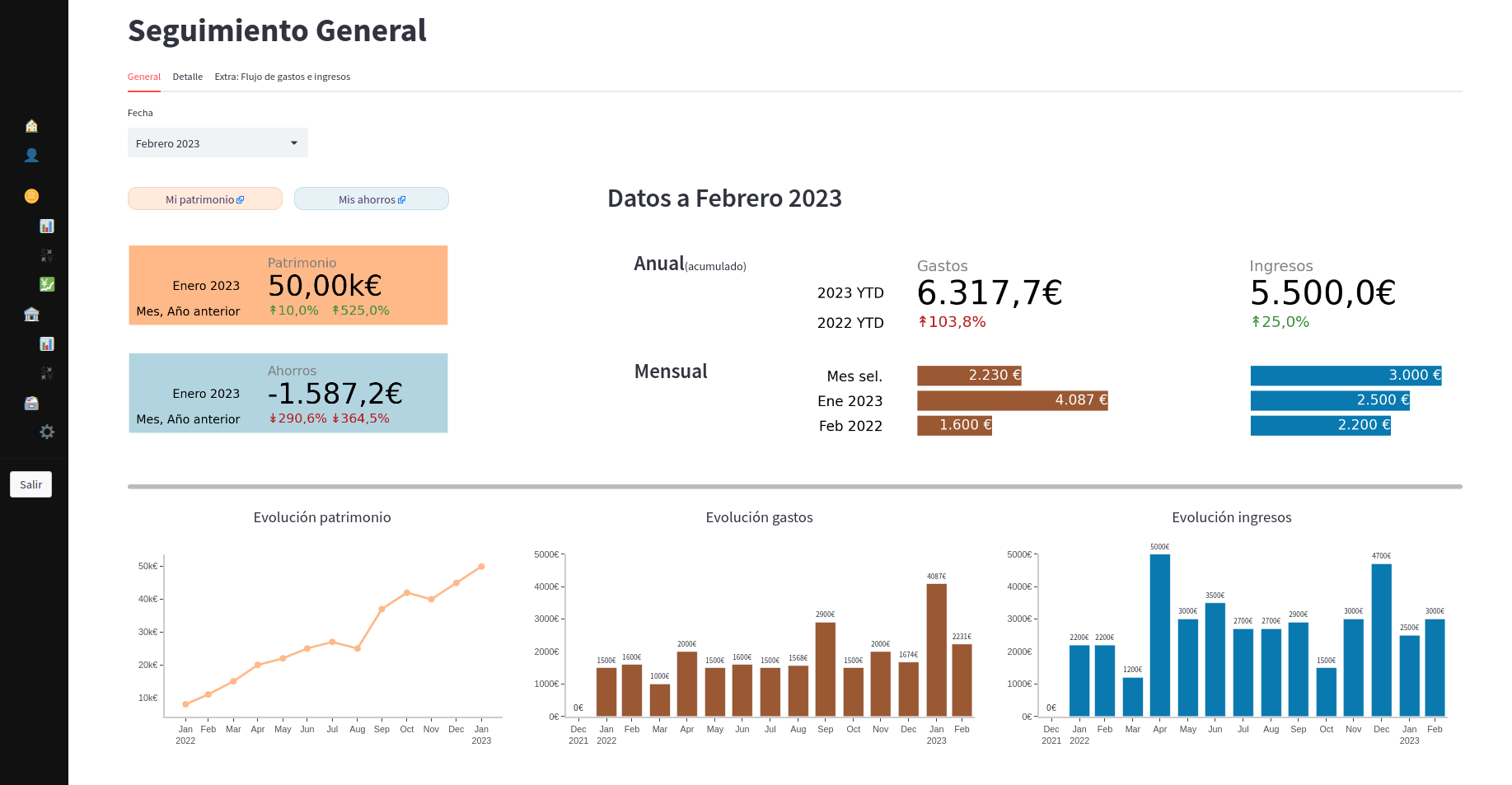
Task: Select the orange Patrimonio summary card
Action: coord(288,284)
